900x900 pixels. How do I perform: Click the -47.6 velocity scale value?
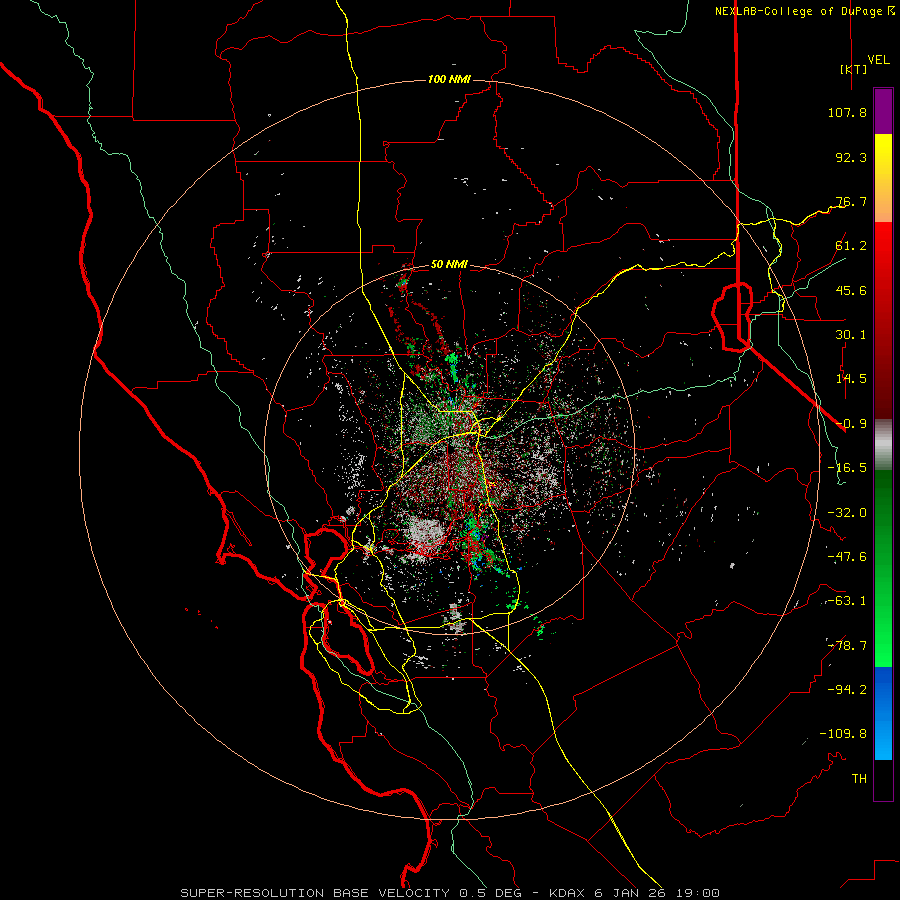[x=847, y=557]
